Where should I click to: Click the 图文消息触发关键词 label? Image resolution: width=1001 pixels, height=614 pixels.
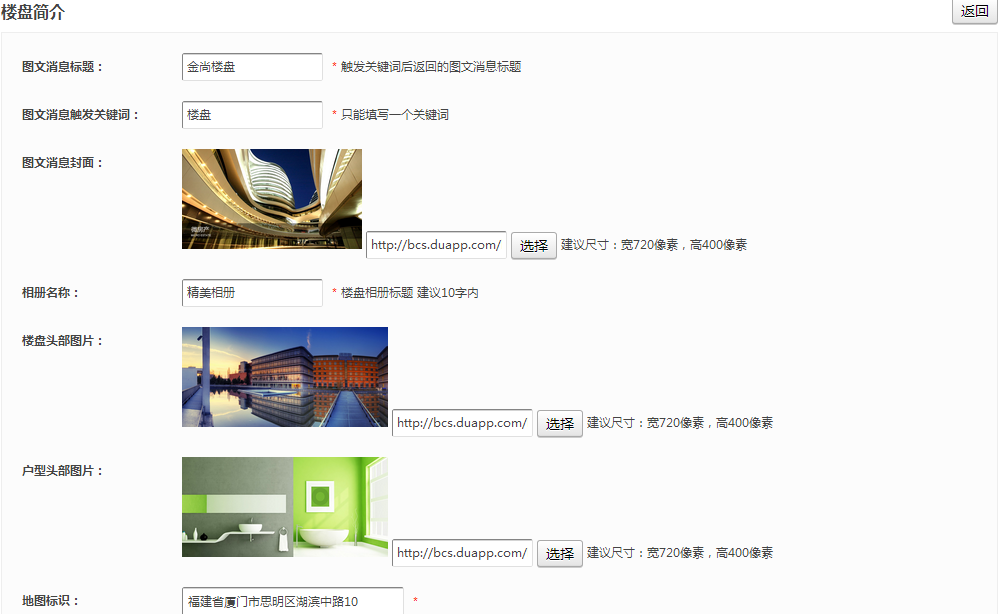click(81, 115)
